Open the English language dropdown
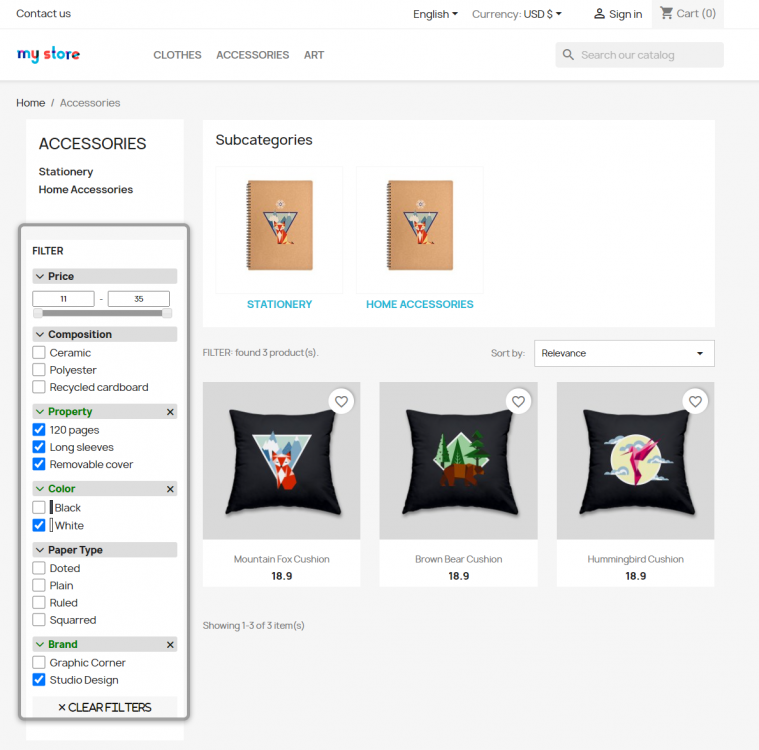This screenshot has width=759, height=750. pyautogui.click(x=435, y=14)
